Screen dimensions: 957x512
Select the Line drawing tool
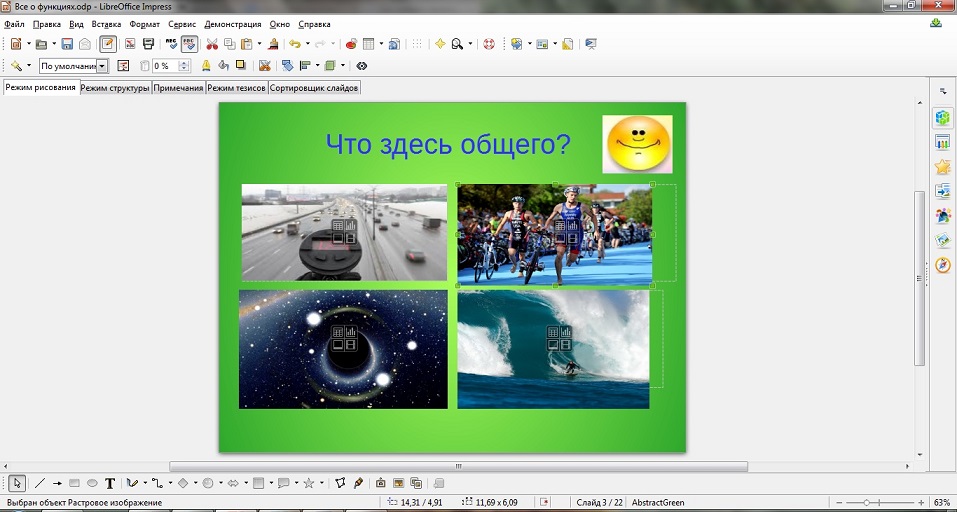click(x=41, y=484)
